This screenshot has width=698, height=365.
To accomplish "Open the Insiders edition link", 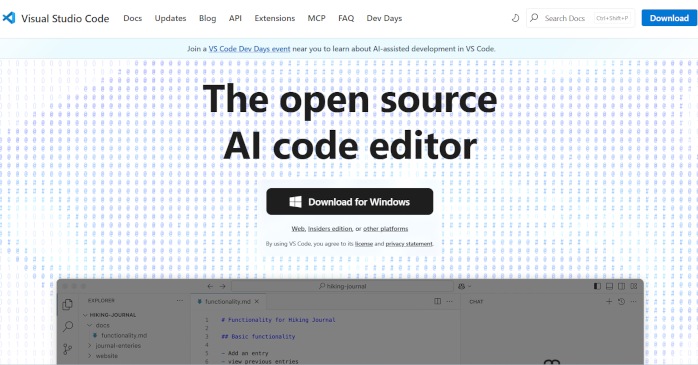I will 330,229.
